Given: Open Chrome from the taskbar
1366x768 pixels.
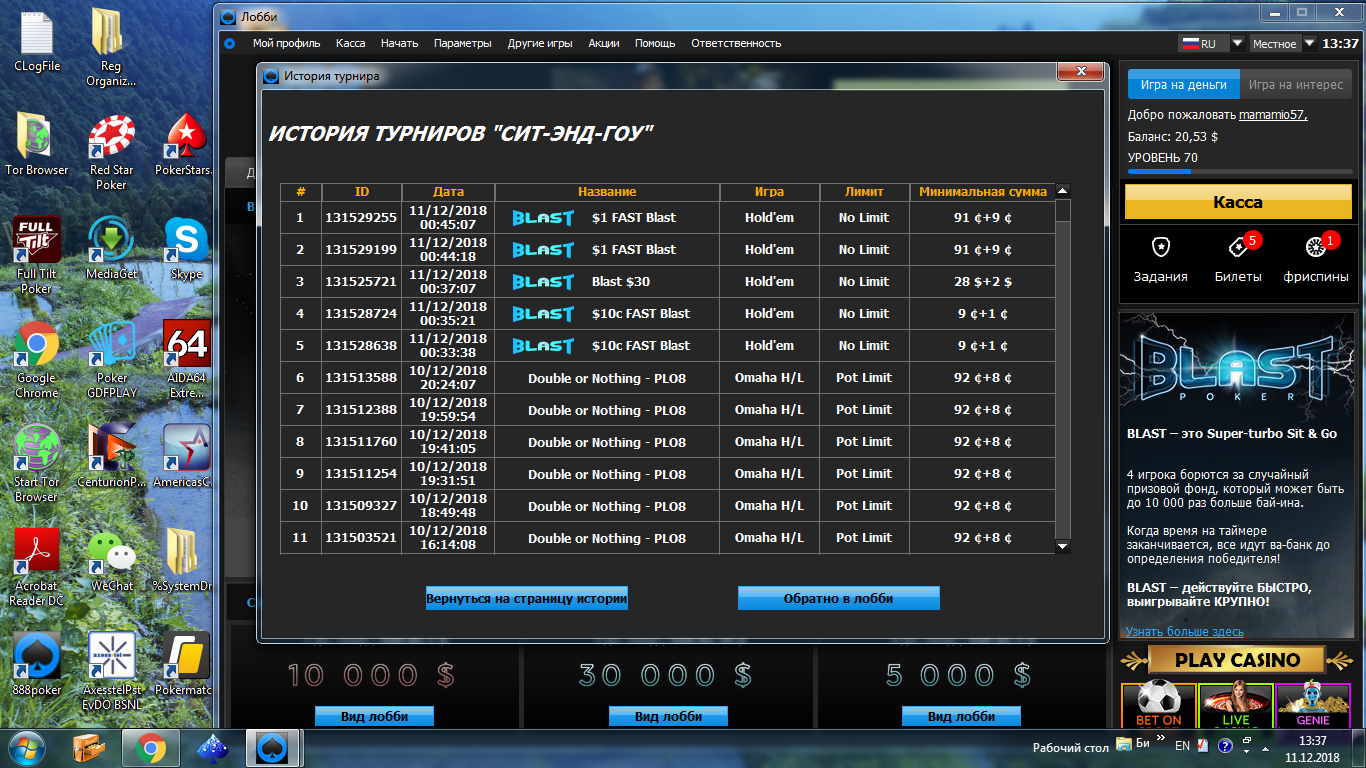Looking at the screenshot, I should (x=151, y=748).
